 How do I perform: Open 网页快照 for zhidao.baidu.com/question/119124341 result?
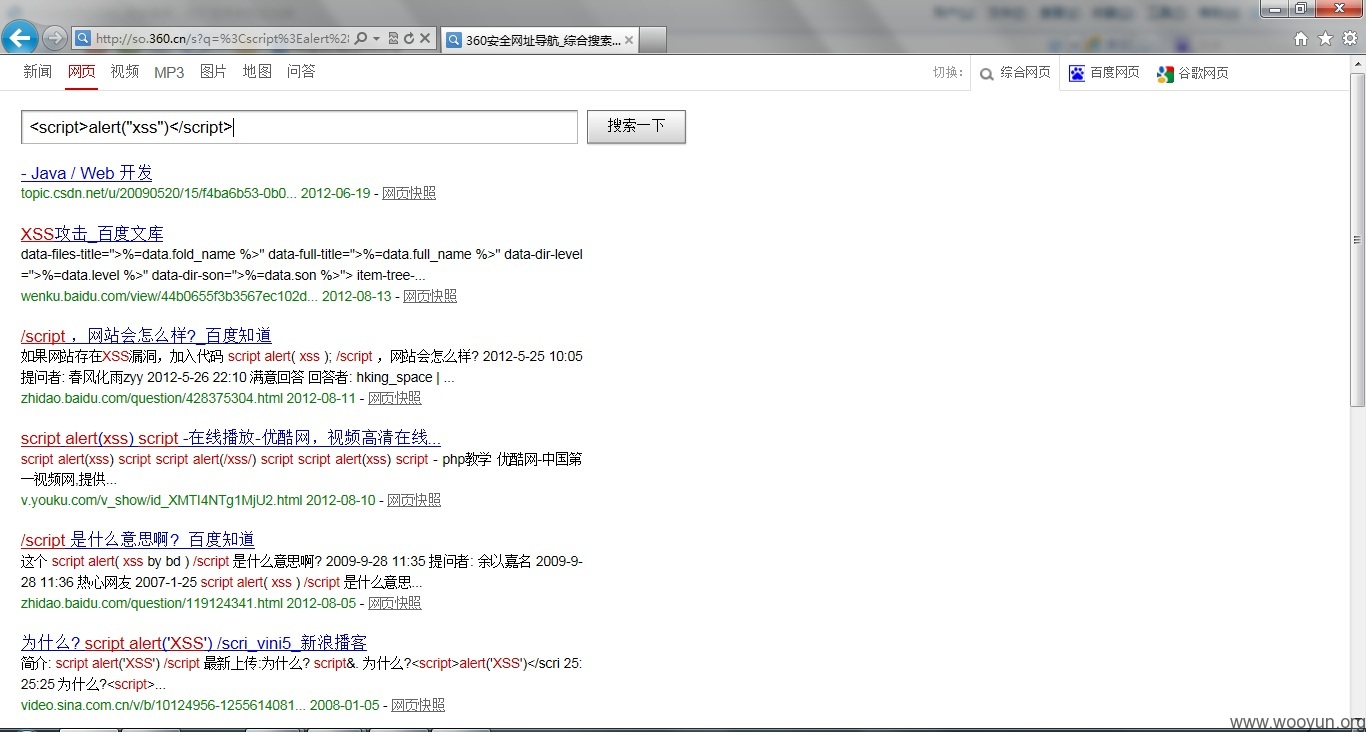(395, 603)
